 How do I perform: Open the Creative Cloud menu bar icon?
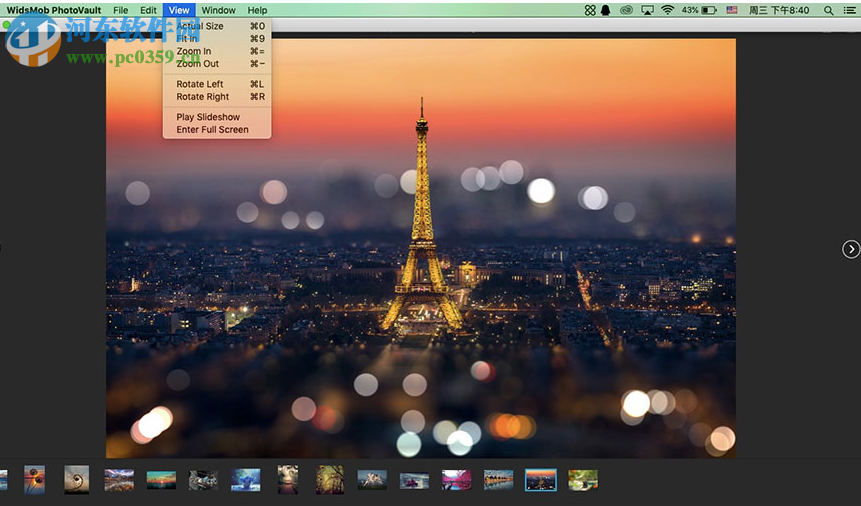(627, 10)
